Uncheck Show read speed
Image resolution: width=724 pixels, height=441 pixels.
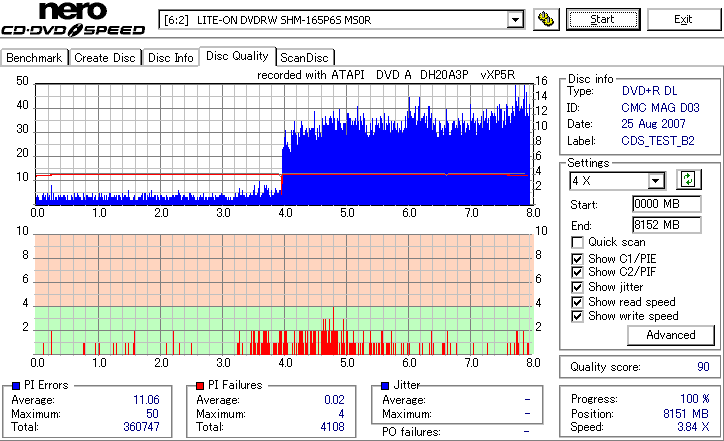[577, 302]
